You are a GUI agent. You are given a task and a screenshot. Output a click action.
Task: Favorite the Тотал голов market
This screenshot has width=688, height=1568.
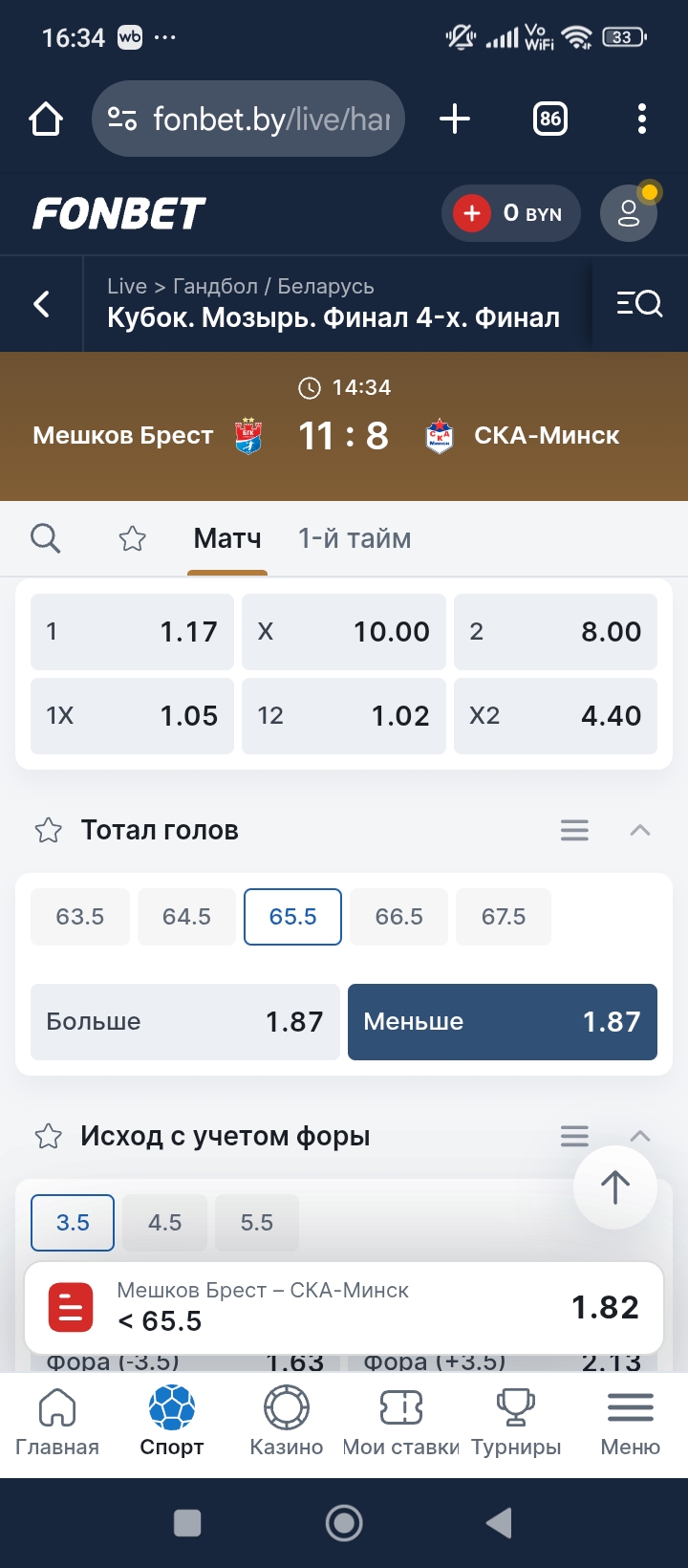point(48,830)
